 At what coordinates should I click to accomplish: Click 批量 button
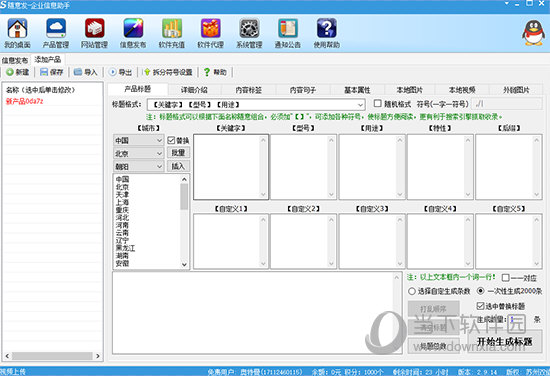(178, 153)
